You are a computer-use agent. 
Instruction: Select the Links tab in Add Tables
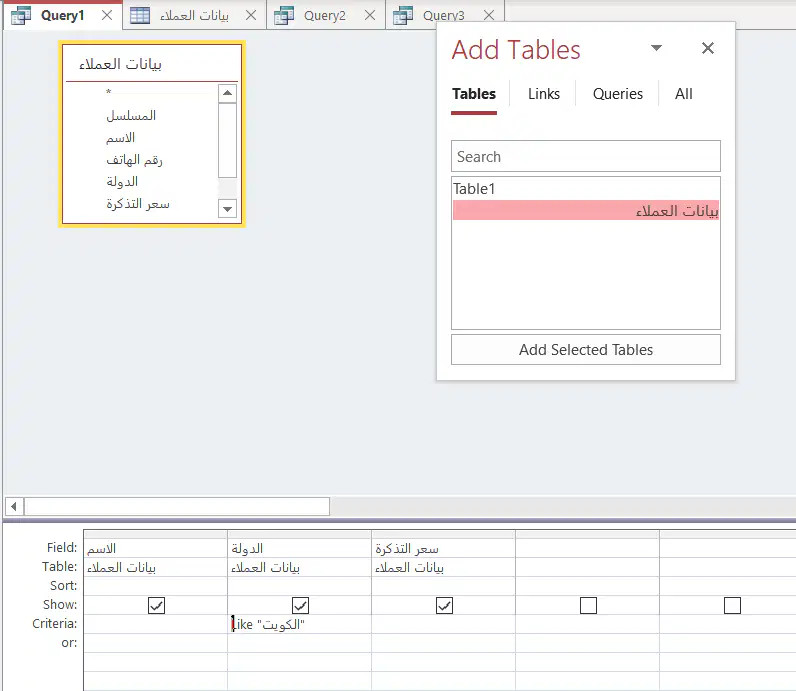(x=544, y=94)
